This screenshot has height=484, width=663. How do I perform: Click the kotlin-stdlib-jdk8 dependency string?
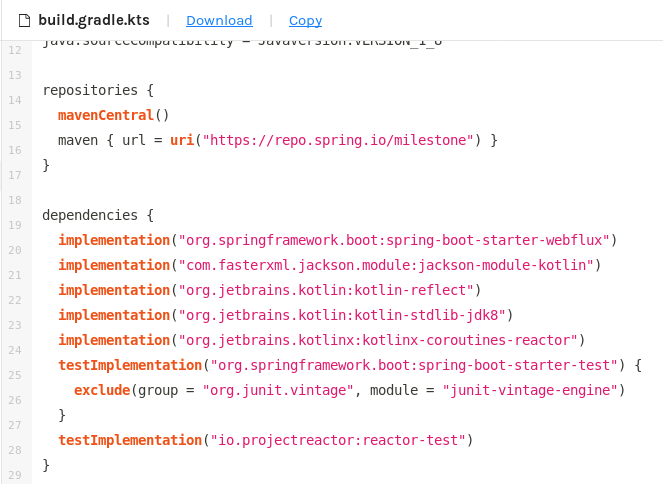[x=342, y=315]
